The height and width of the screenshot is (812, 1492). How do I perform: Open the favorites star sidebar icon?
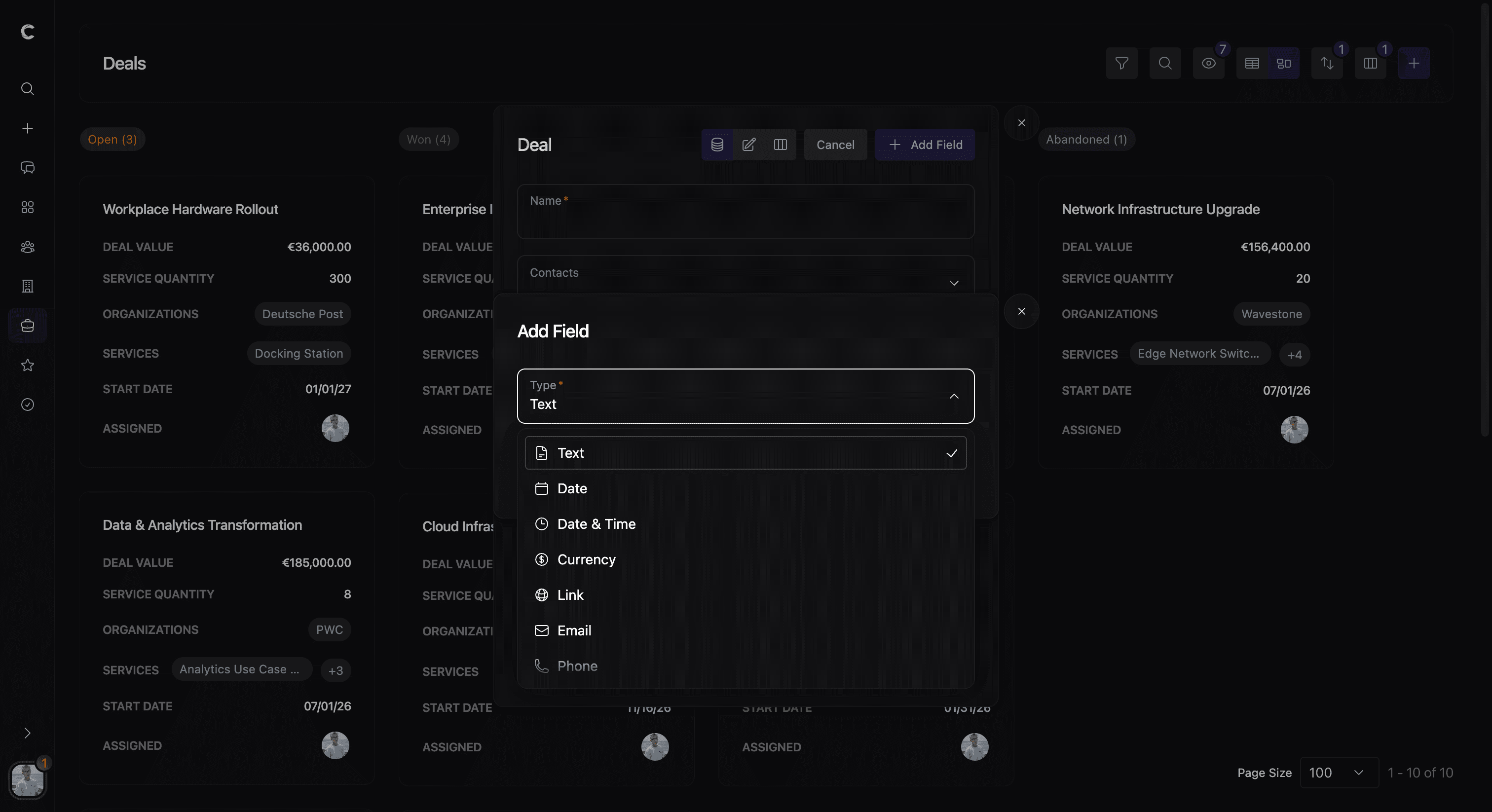point(27,365)
